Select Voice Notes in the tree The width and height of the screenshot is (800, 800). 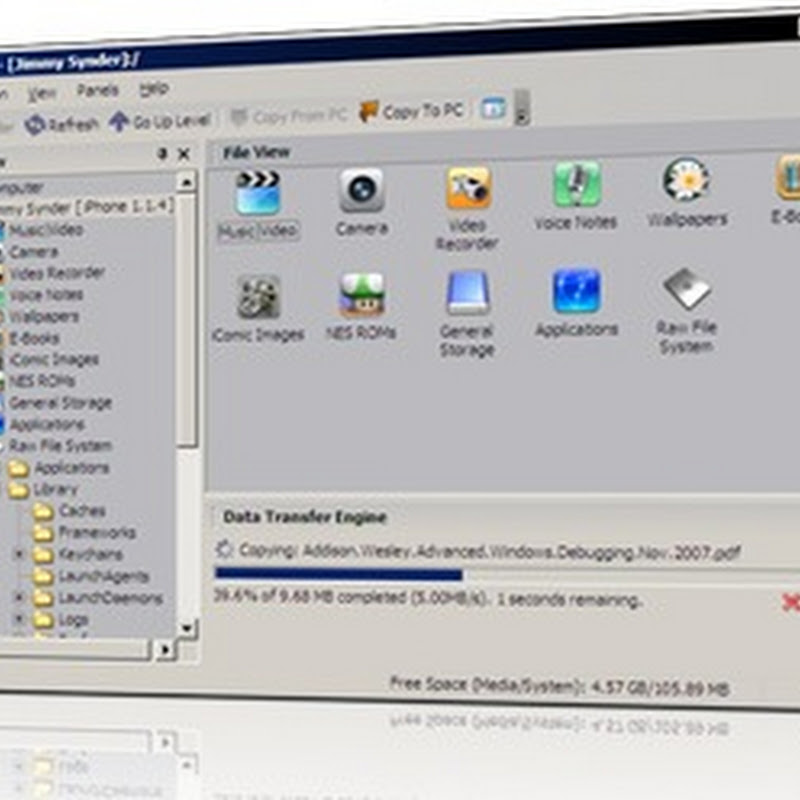(x=46, y=295)
